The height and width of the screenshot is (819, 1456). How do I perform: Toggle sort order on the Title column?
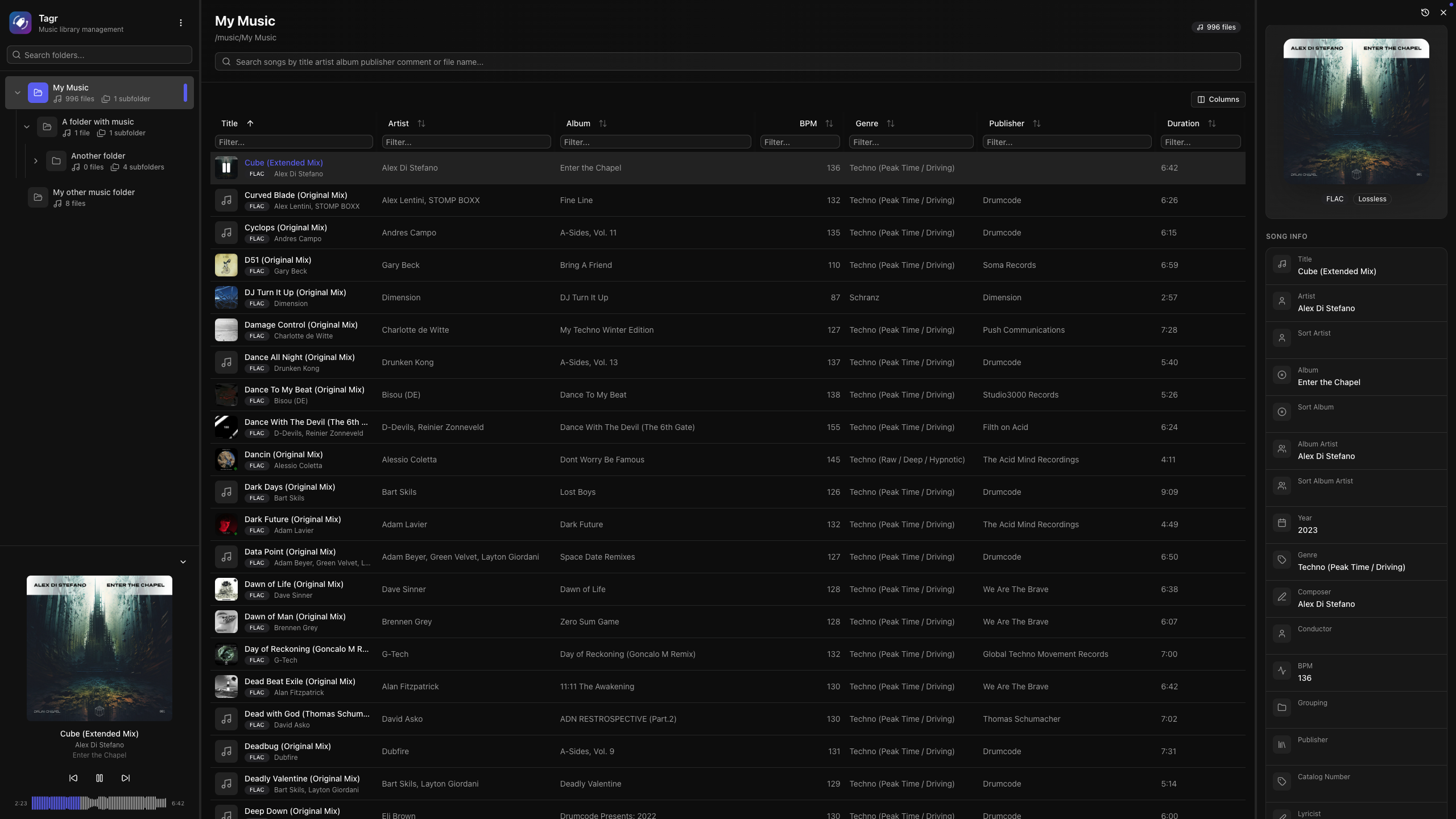click(250, 123)
